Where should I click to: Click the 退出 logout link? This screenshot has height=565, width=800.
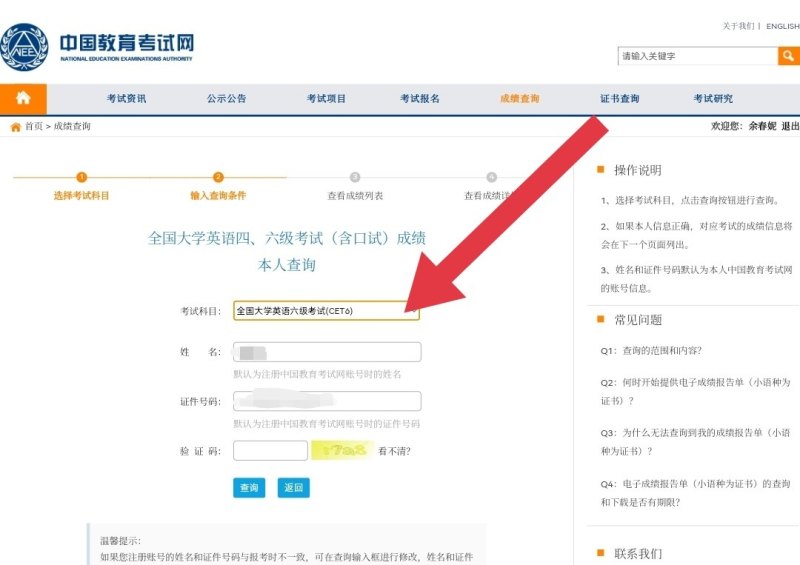790,126
